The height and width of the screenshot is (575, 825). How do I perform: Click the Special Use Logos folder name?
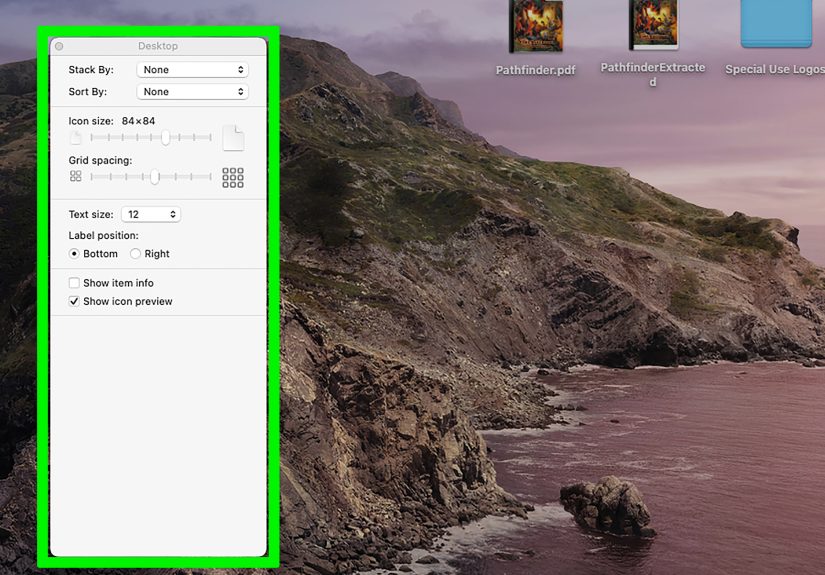click(x=774, y=69)
